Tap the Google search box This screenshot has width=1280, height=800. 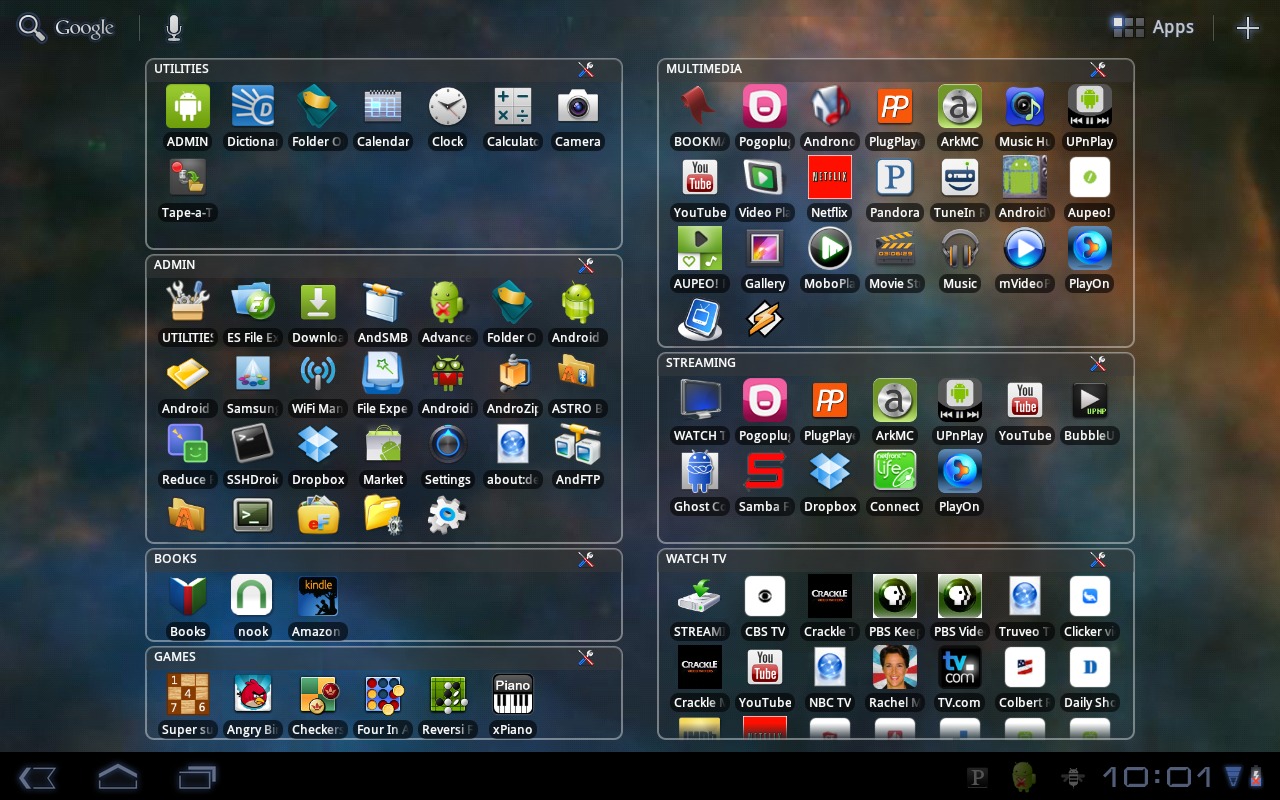(x=66, y=28)
